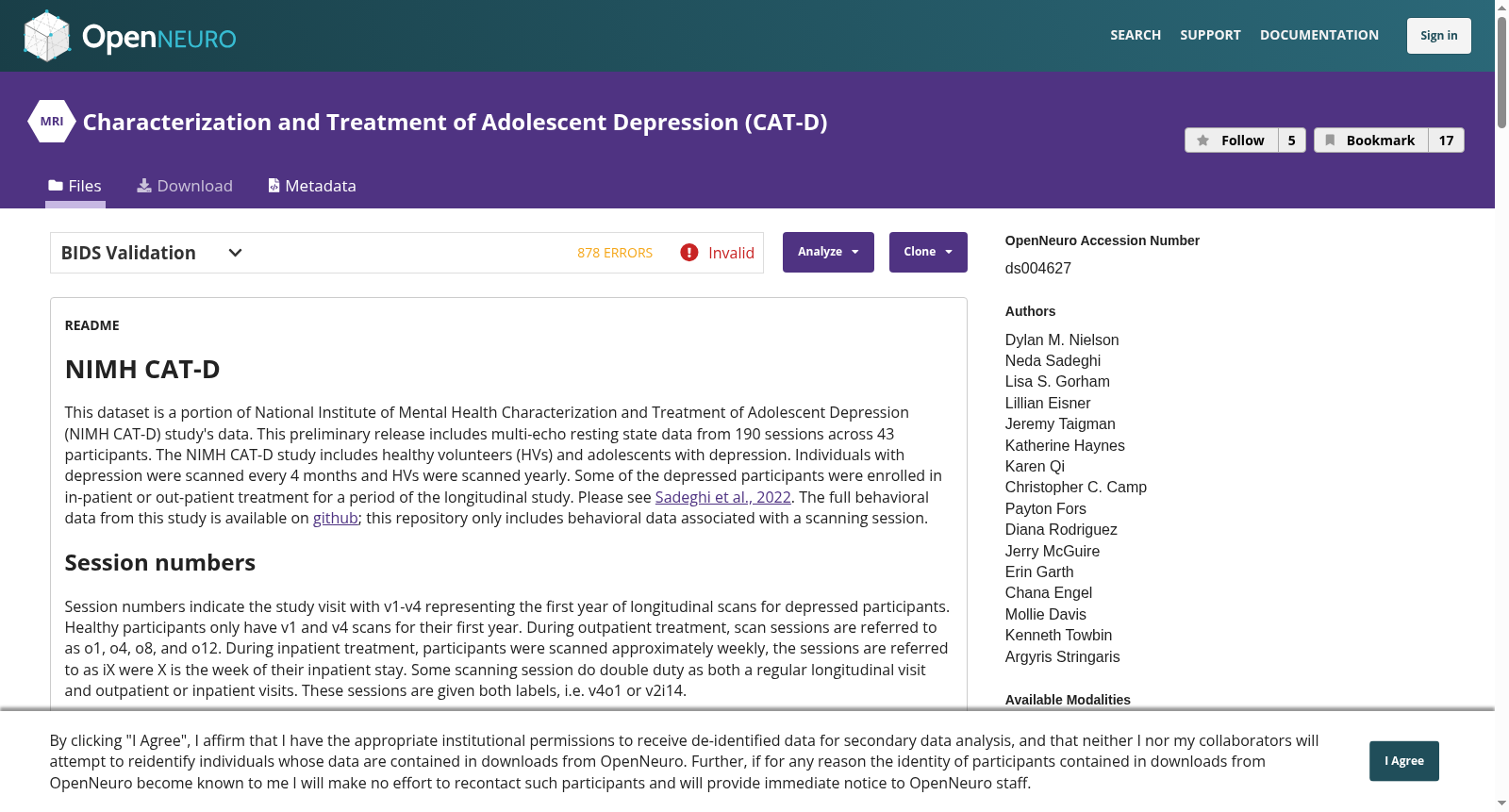Screen dimensions: 1509x812
Task: Click the OpenNeuro Accession Number label
Action: click(1103, 240)
